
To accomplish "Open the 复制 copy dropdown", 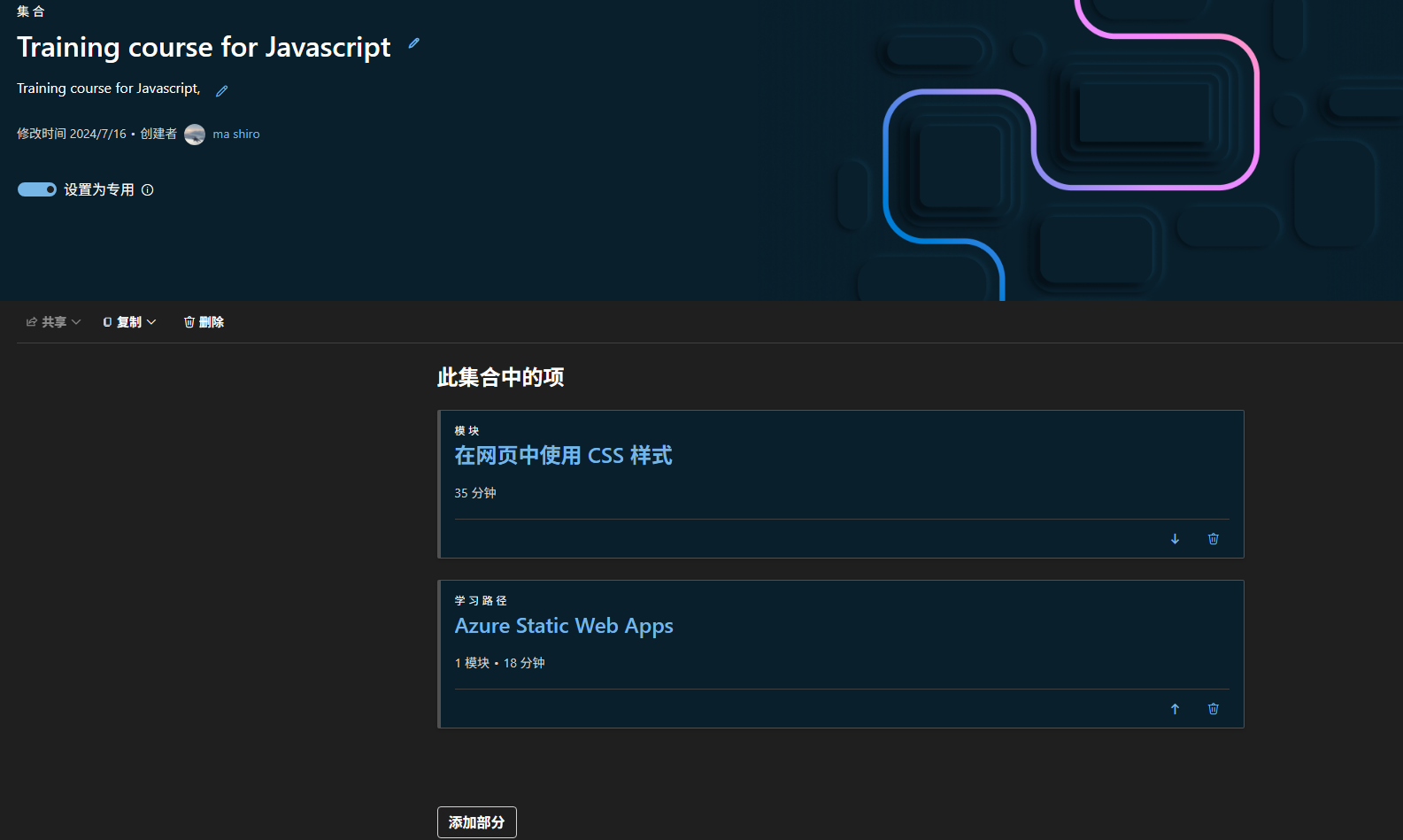I will pos(130,322).
